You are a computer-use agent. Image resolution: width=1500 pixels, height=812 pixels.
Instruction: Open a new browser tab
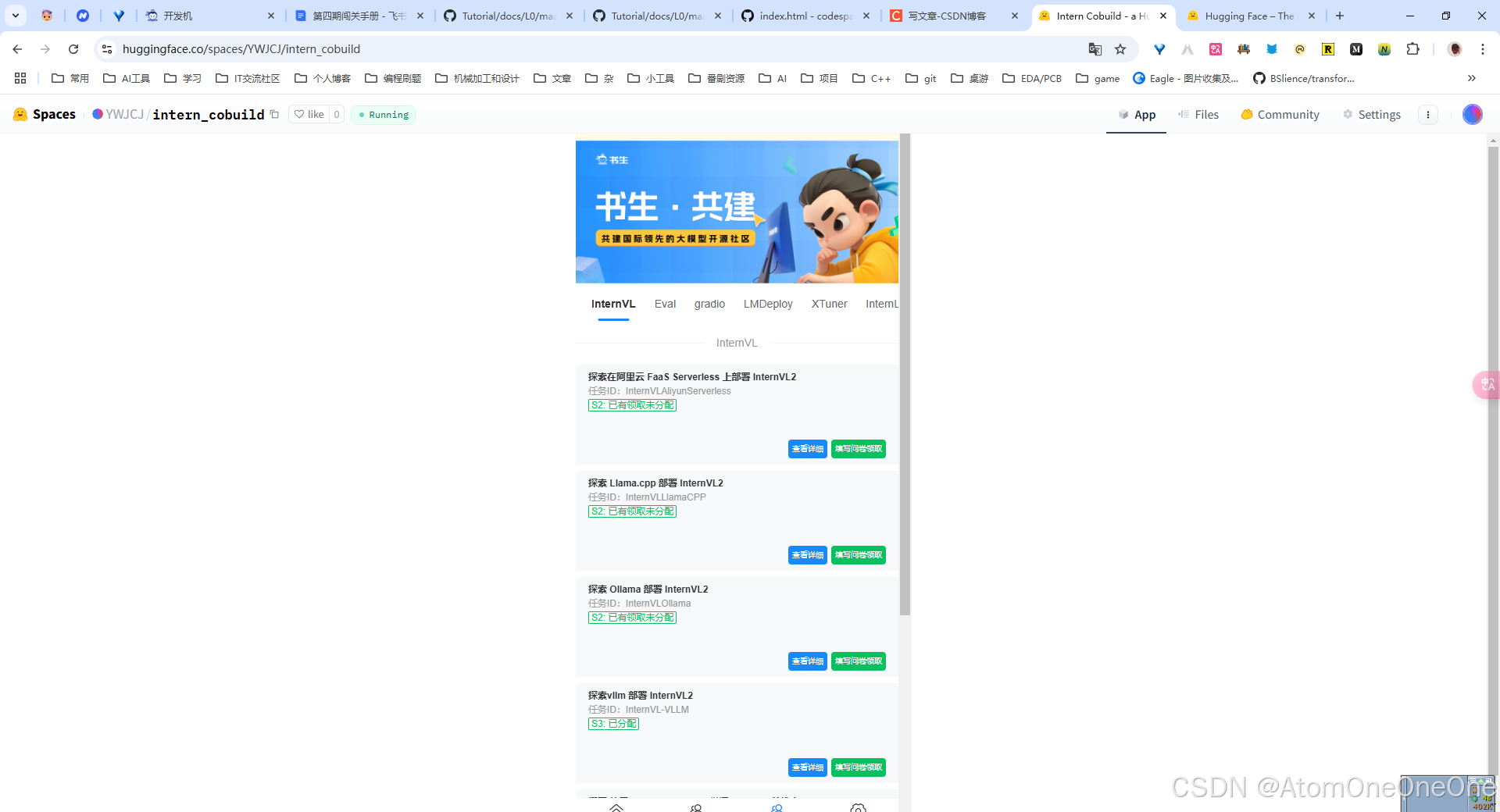[x=1340, y=16]
